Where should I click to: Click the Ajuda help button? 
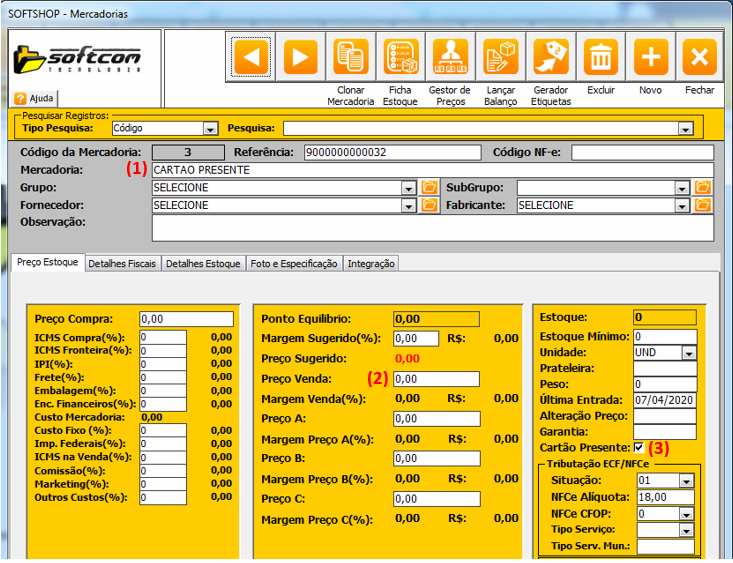click(35, 99)
